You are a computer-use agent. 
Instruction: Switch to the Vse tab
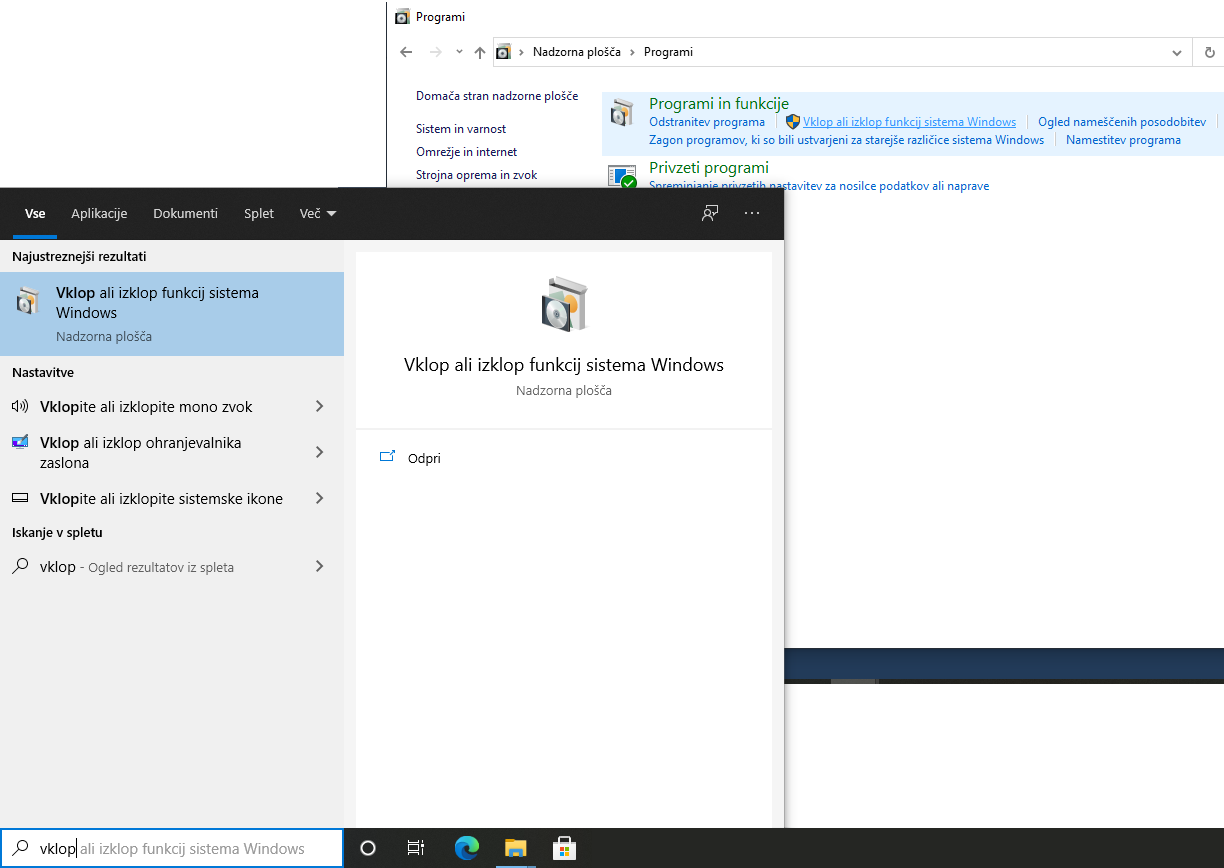(x=35, y=213)
